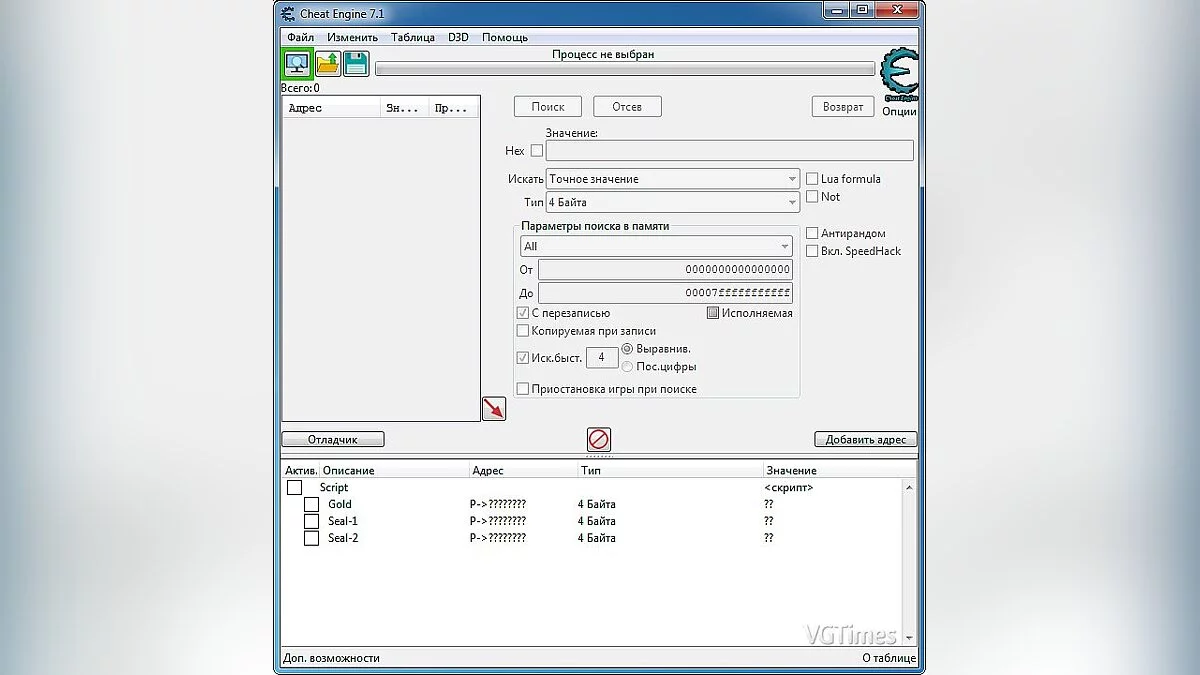Click the Cheat Engine logo icon
The width and height of the screenshot is (1200, 675).
coord(898,75)
